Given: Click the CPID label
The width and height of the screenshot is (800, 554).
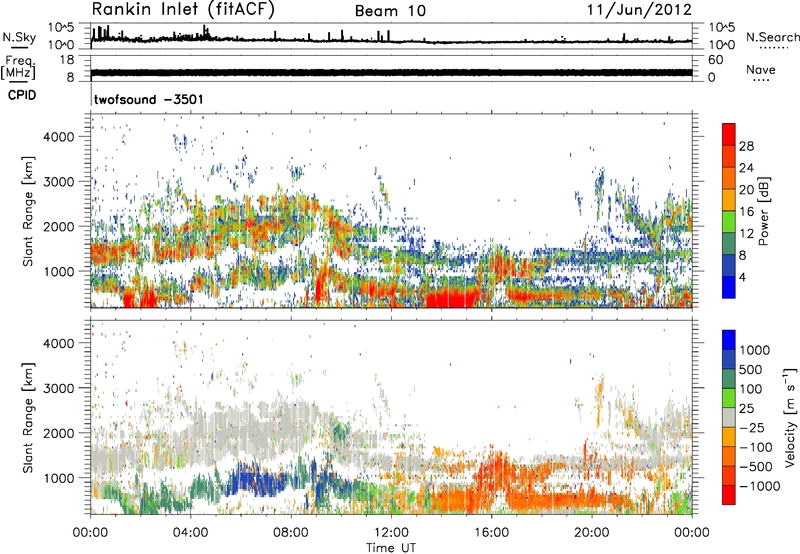Looking at the screenshot, I should (x=22, y=95).
